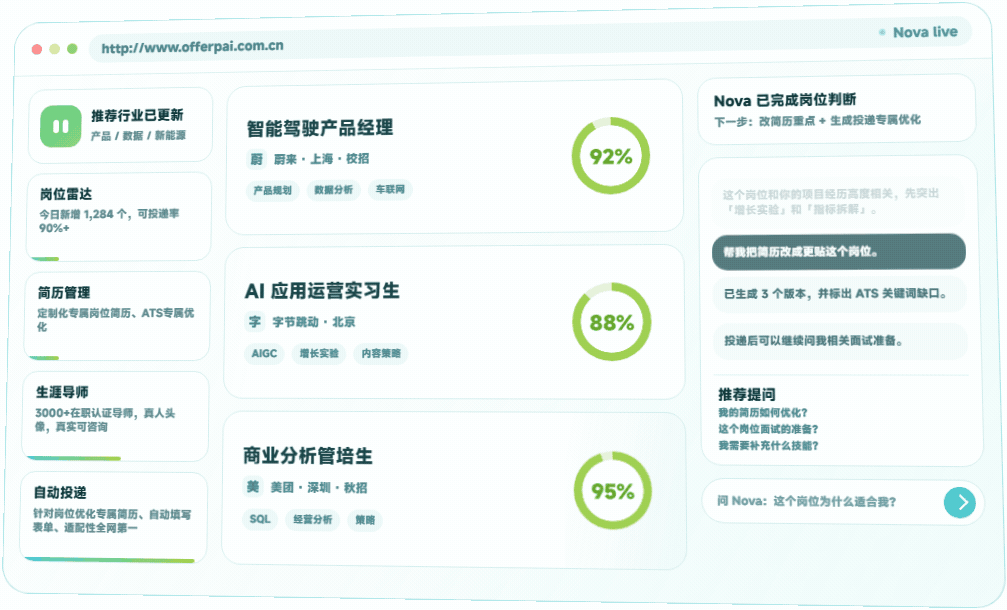Screen dimensions: 1007x610
Task: Click the 数据分析 tag
Action: coord(333,190)
